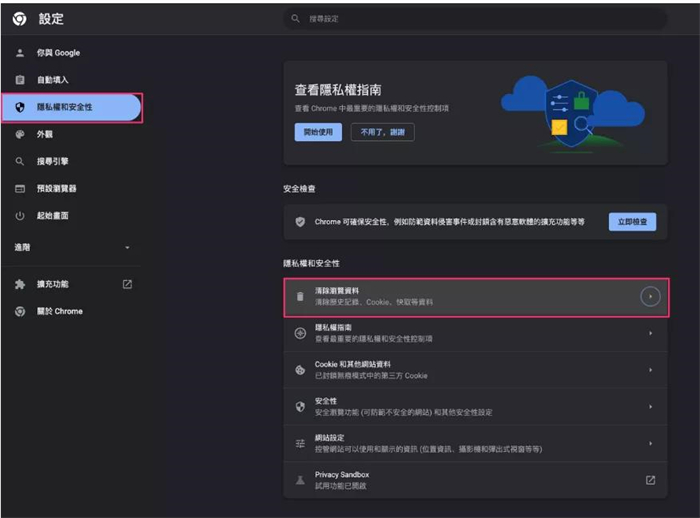Open the 隱私權指南 row chevron

click(x=650, y=333)
